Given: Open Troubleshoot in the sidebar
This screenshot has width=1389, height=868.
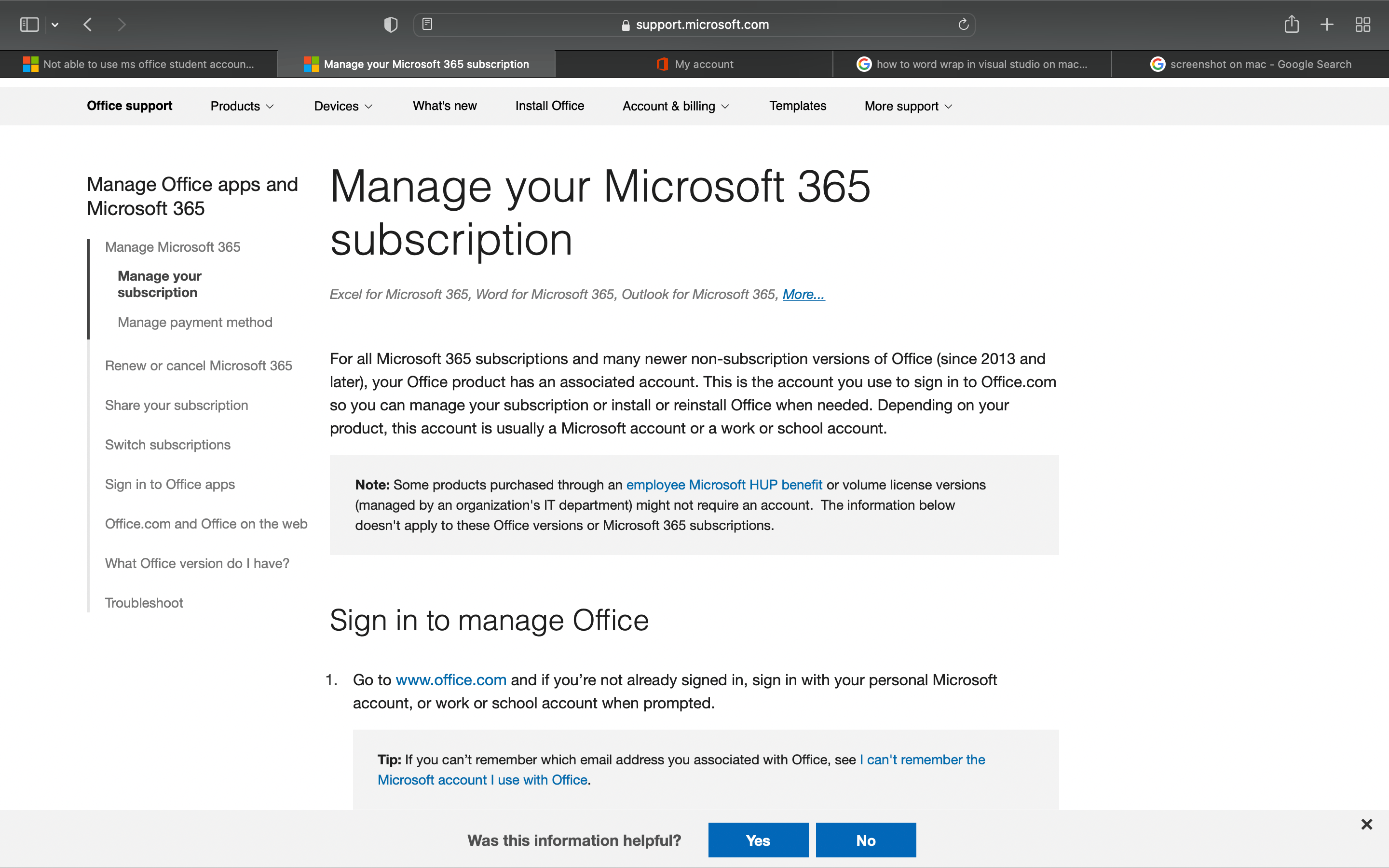Looking at the screenshot, I should (144, 603).
